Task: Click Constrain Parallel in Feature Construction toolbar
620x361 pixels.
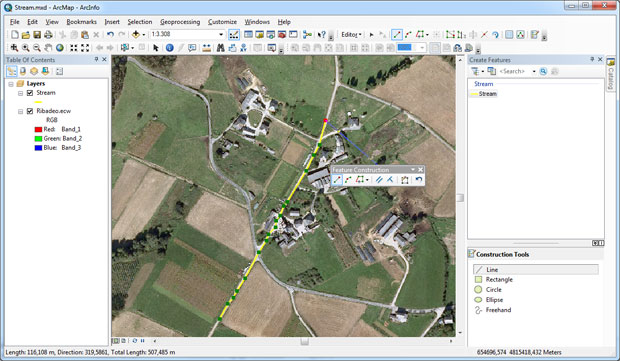Action: click(379, 180)
